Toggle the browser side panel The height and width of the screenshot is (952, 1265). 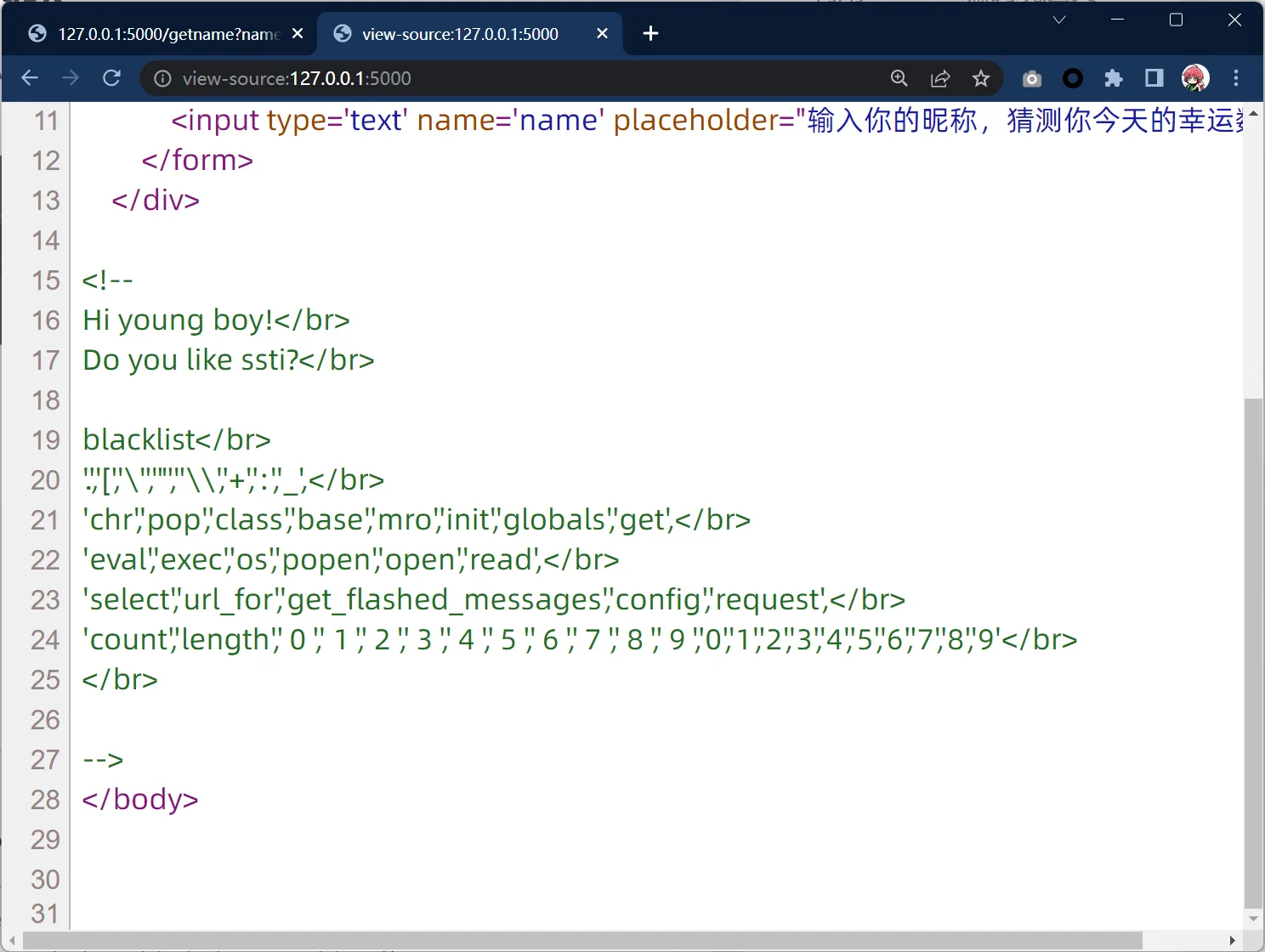1154,78
